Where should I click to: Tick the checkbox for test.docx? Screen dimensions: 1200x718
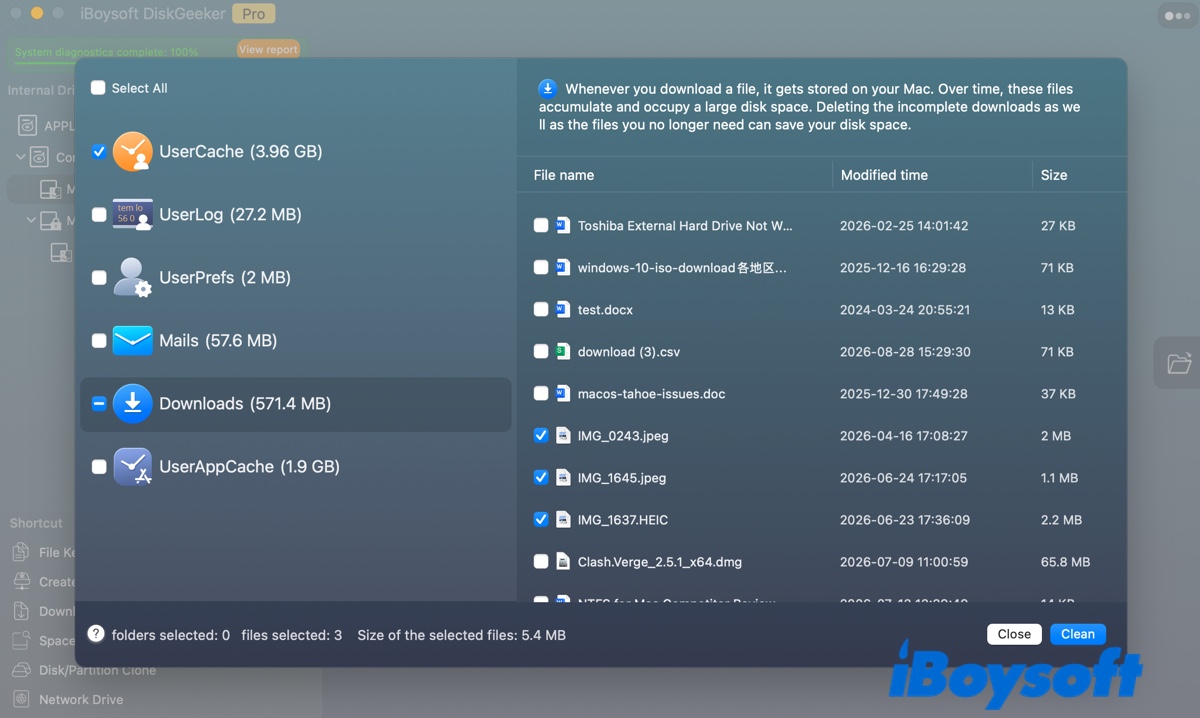pos(541,310)
